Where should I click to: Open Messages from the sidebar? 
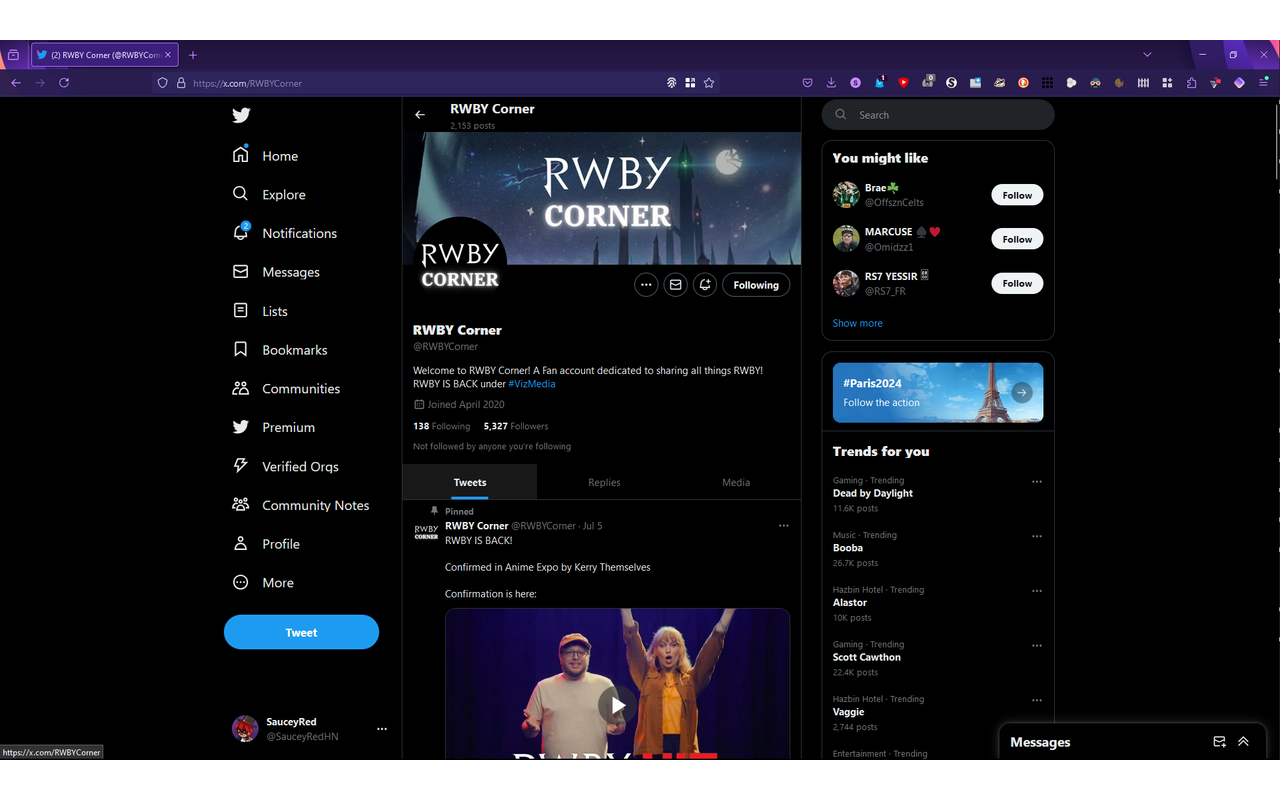tap(276, 272)
